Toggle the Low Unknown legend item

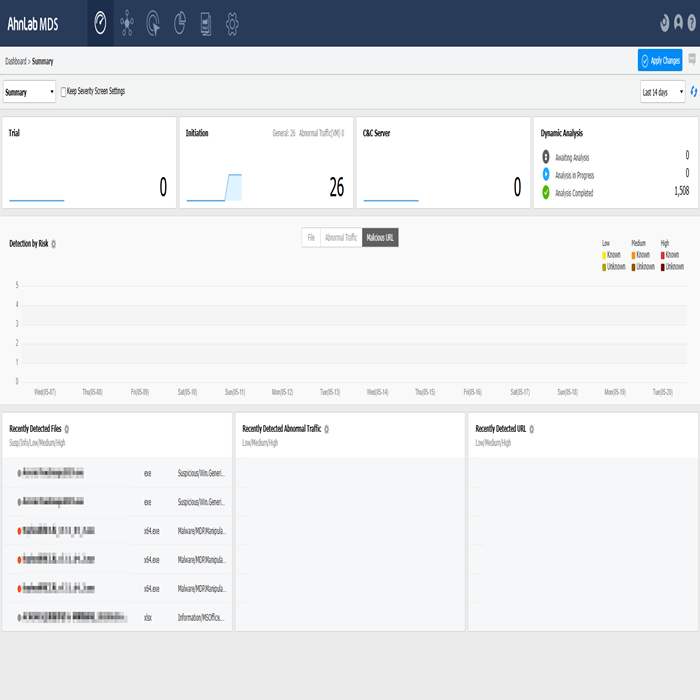pyautogui.click(x=604, y=267)
